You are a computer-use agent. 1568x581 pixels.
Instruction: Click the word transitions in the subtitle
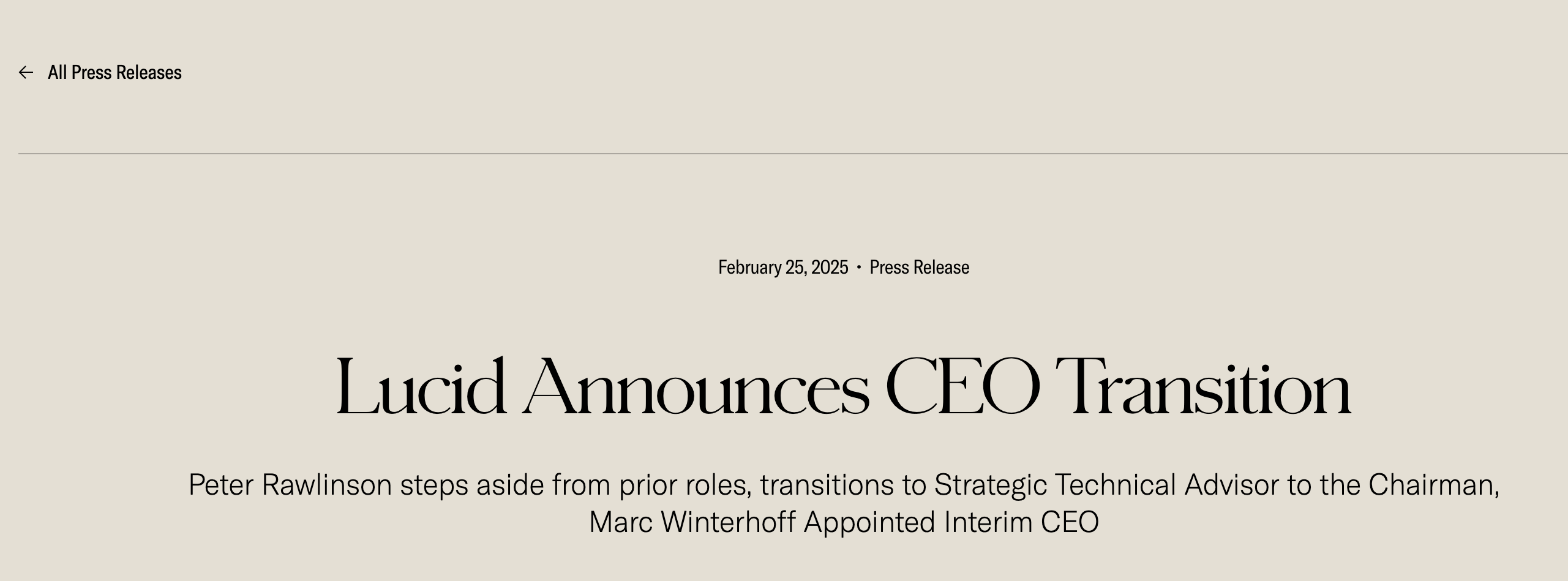point(827,485)
